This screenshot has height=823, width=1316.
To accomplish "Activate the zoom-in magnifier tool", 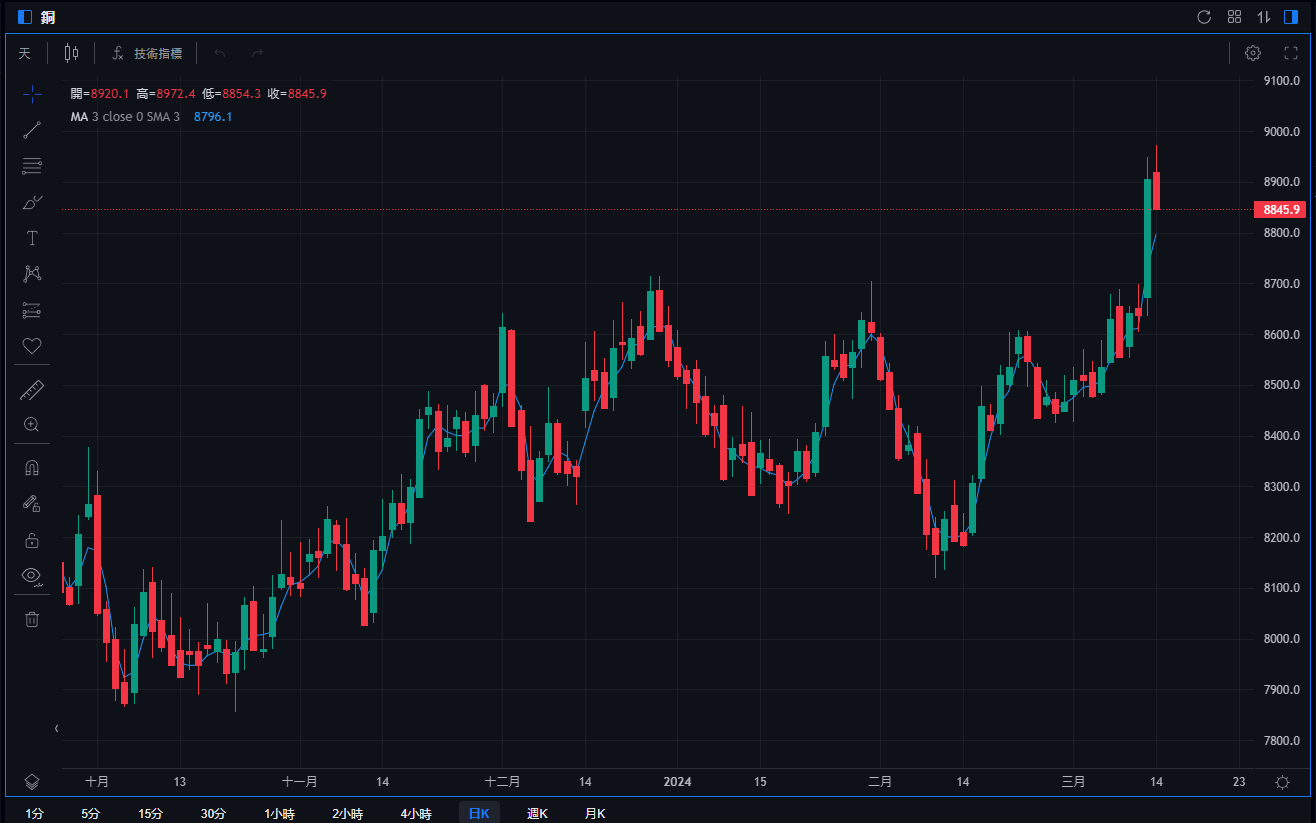I will (32, 425).
